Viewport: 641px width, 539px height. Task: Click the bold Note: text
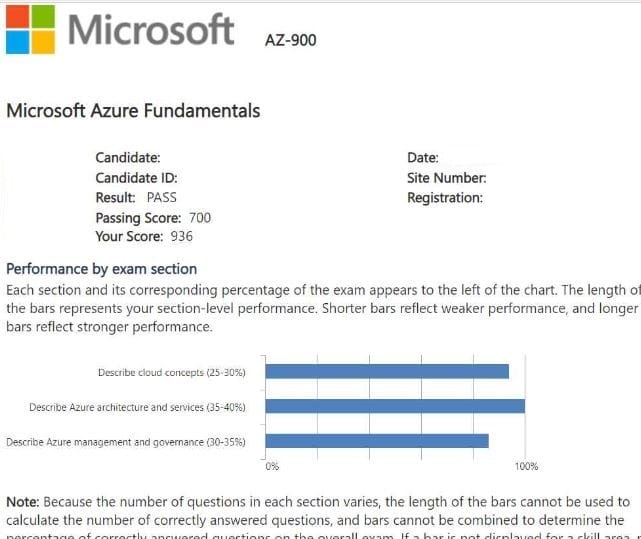(23, 501)
